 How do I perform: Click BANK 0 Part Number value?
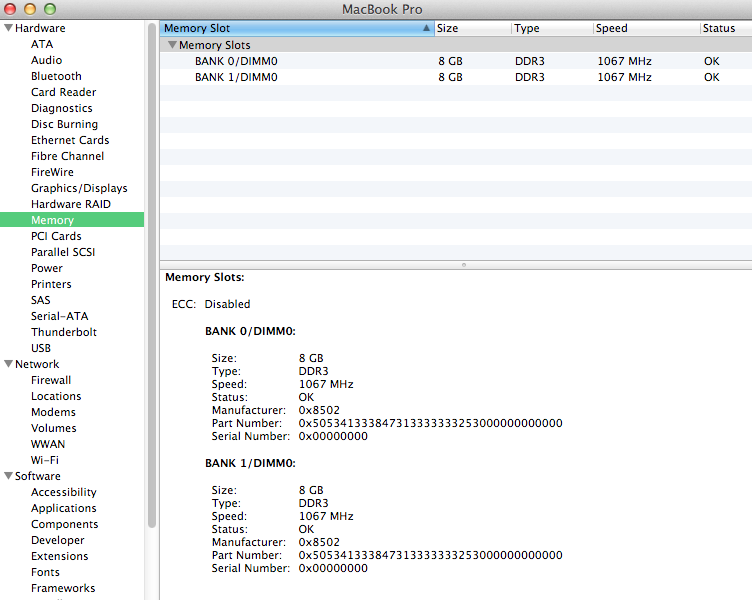click(430, 423)
